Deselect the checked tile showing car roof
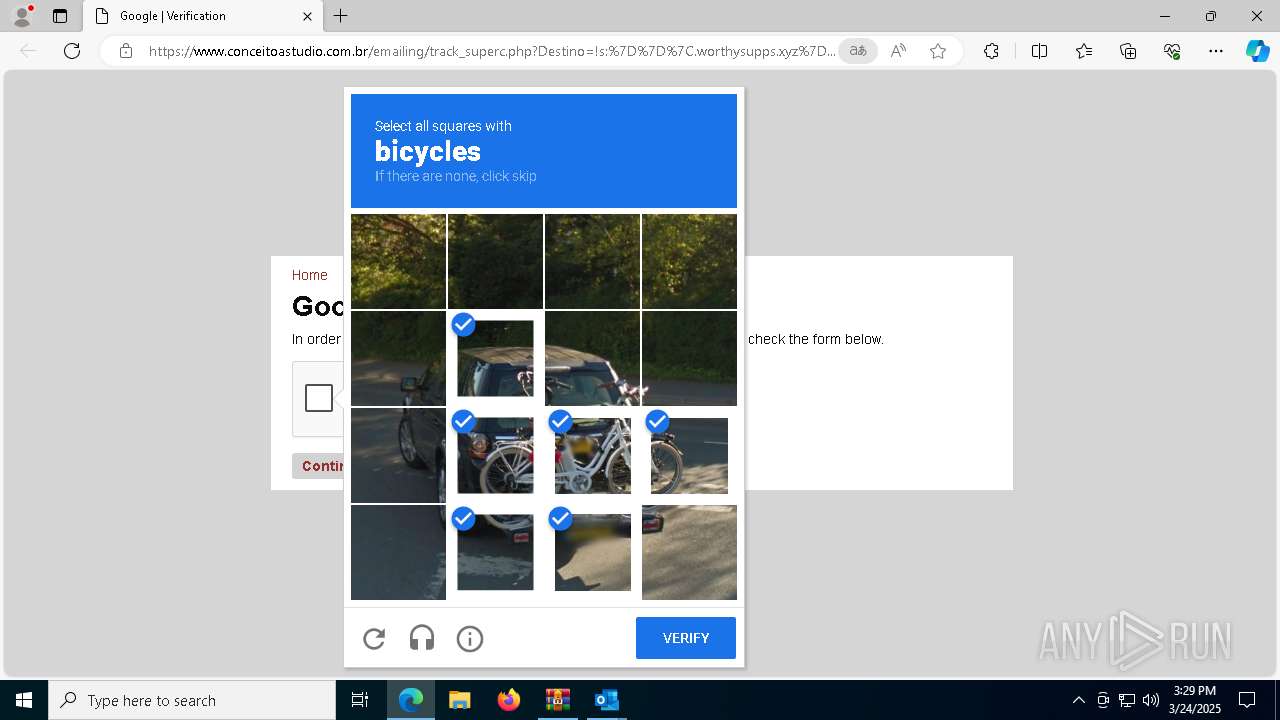1280x720 pixels. click(x=495, y=358)
